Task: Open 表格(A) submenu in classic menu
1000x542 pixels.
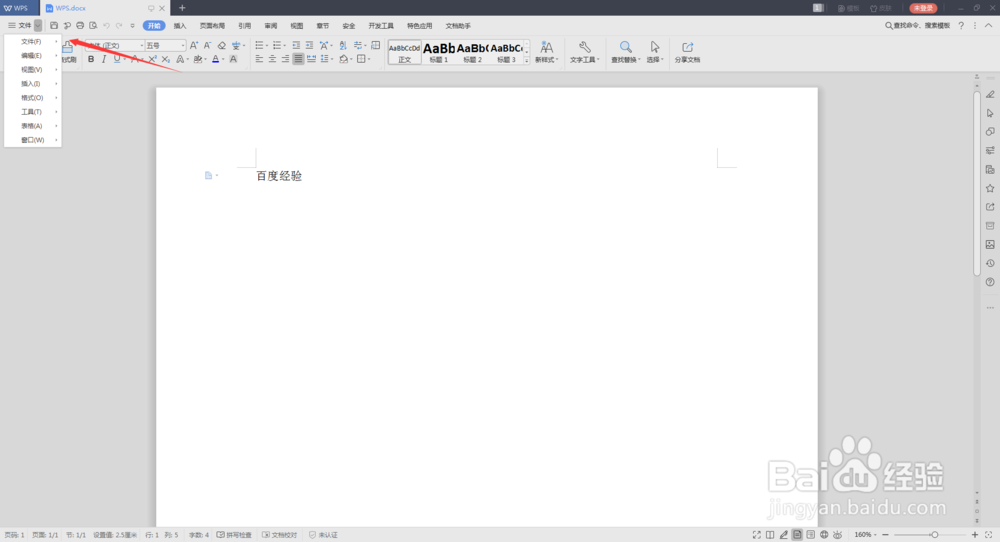Action: [33, 126]
